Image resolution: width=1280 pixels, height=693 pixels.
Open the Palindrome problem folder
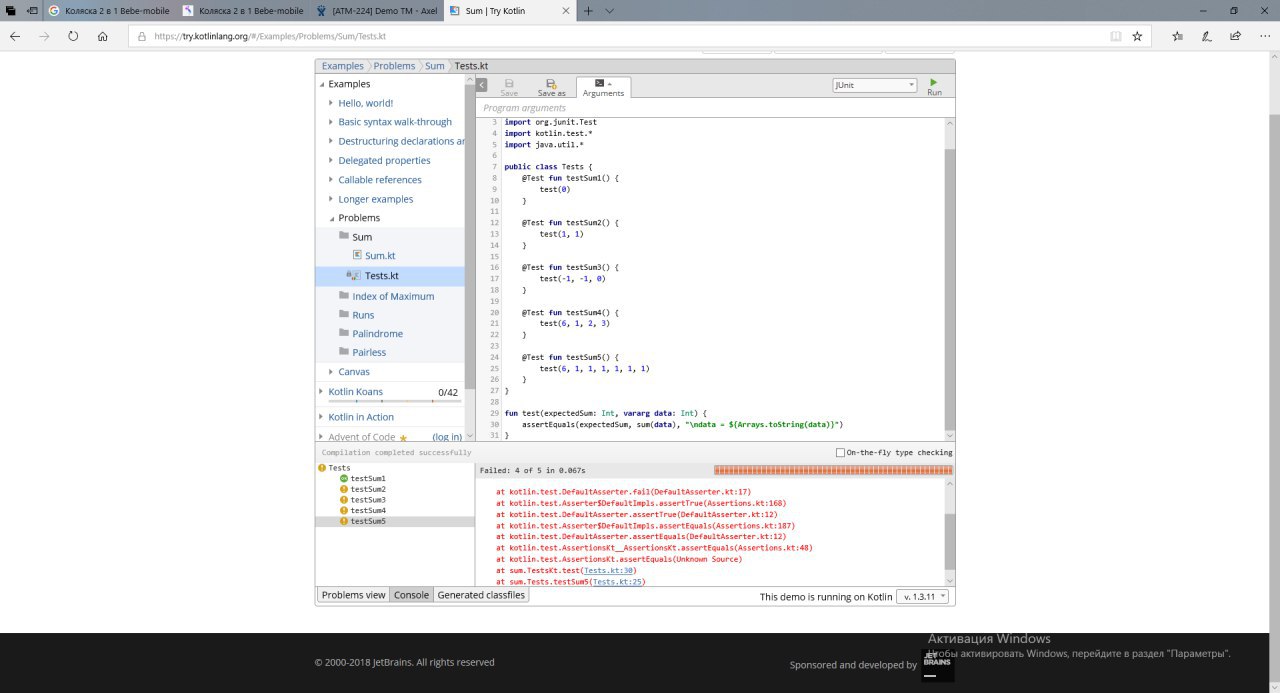point(377,334)
